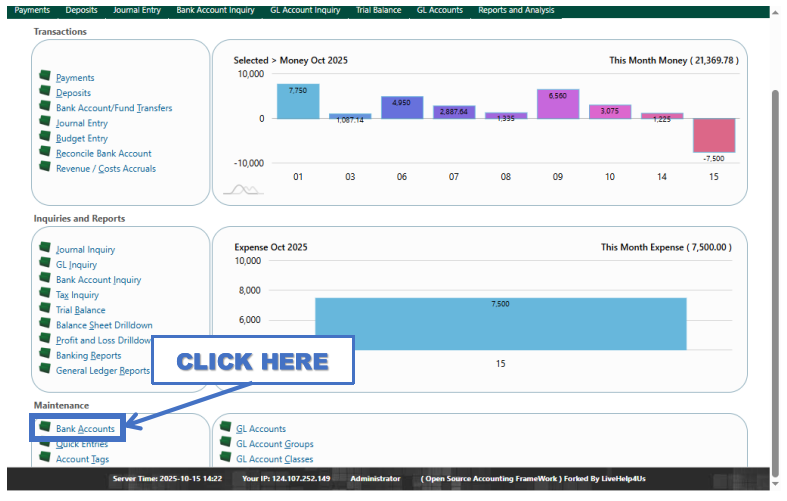Open Bank Account/Fund Transfers link
This screenshot has height=501, width=787.
(x=114, y=108)
